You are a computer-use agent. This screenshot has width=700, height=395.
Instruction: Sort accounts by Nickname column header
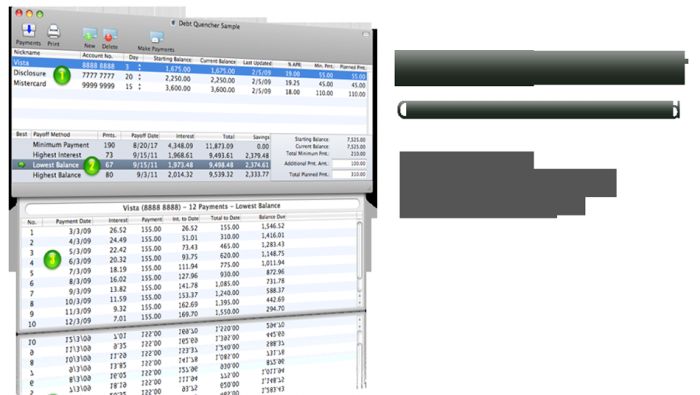[x=46, y=53]
